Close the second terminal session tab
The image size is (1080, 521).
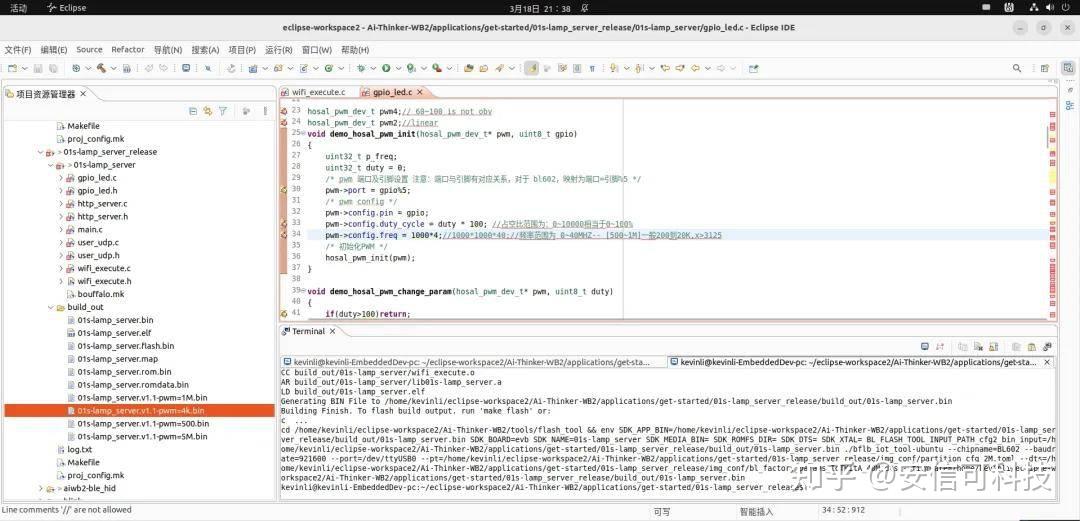point(1048,362)
